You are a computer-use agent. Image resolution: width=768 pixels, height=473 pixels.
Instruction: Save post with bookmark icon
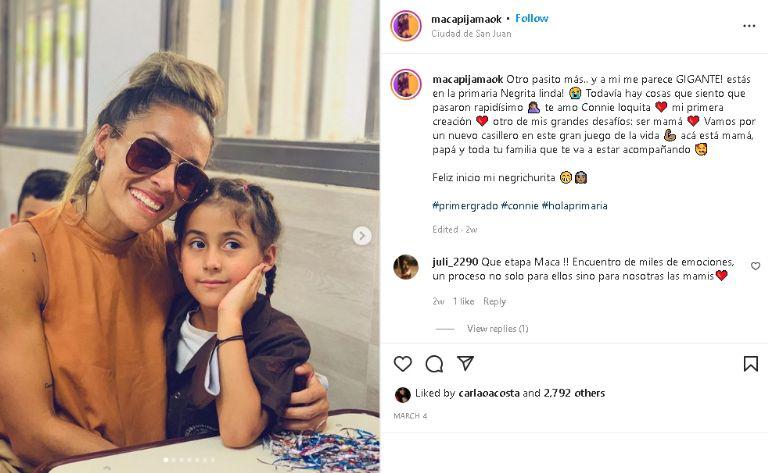tap(750, 364)
